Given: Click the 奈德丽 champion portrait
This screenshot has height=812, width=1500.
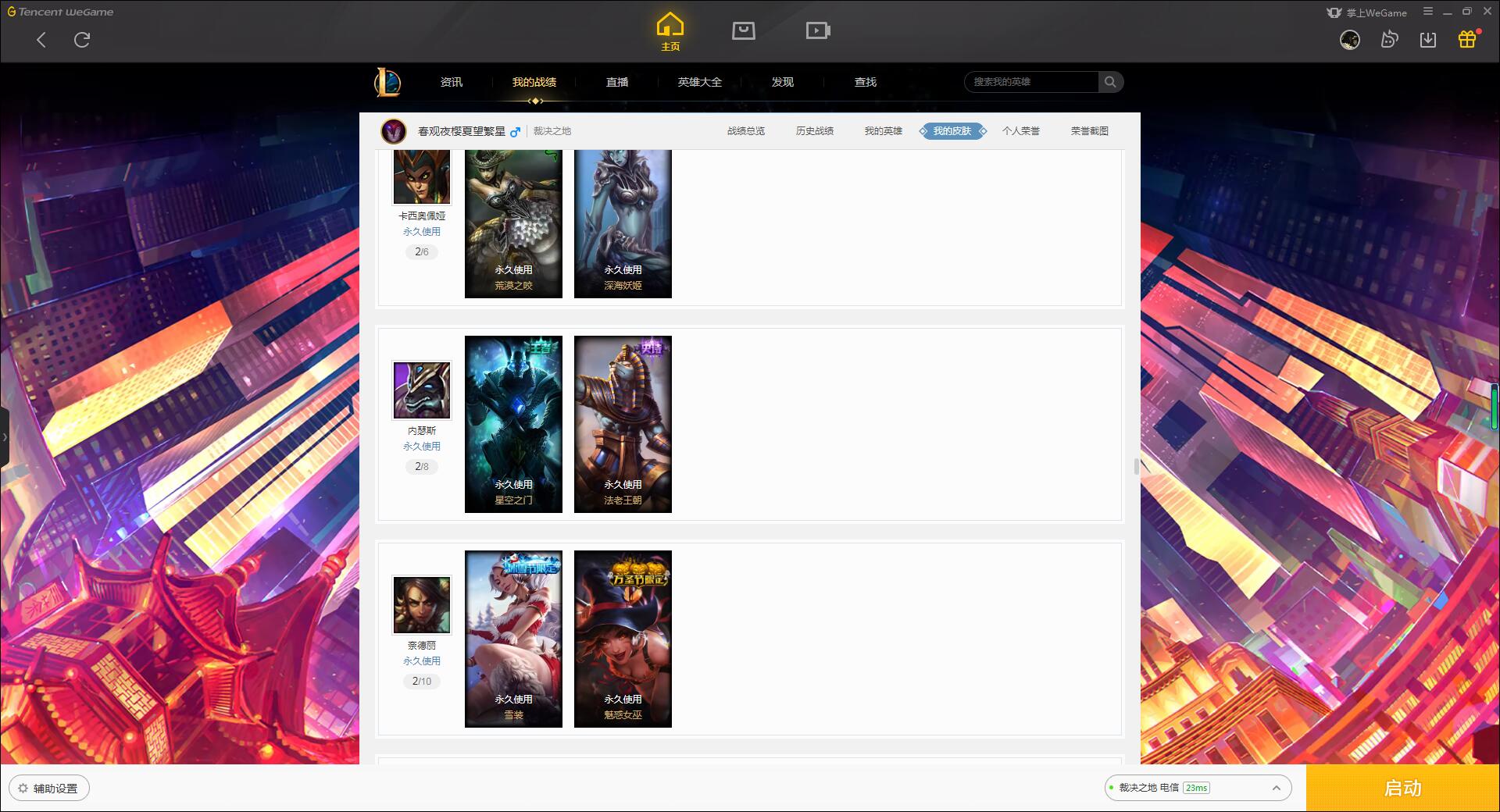Looking at the screenshot, I should [x=422, y=605].
